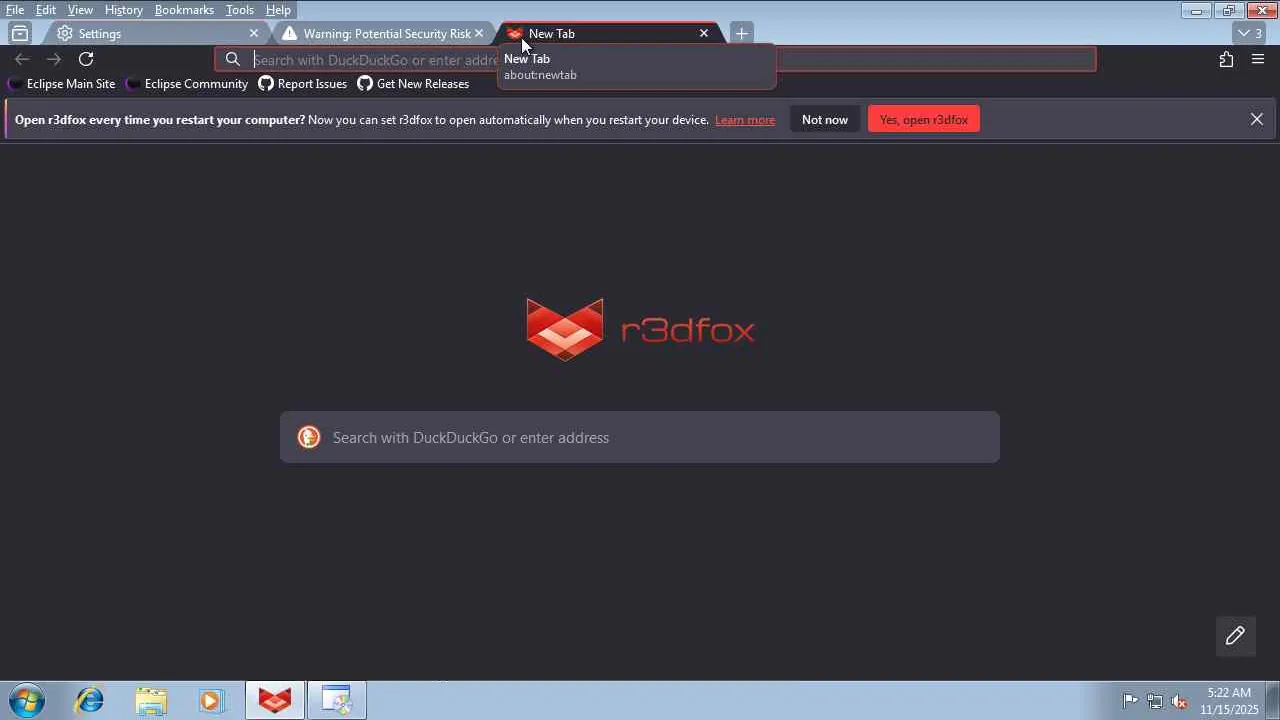The width and height of the screenshot is (1280, 720).
Task: Open the pinned program next to r3dfox
Action: 336,700
